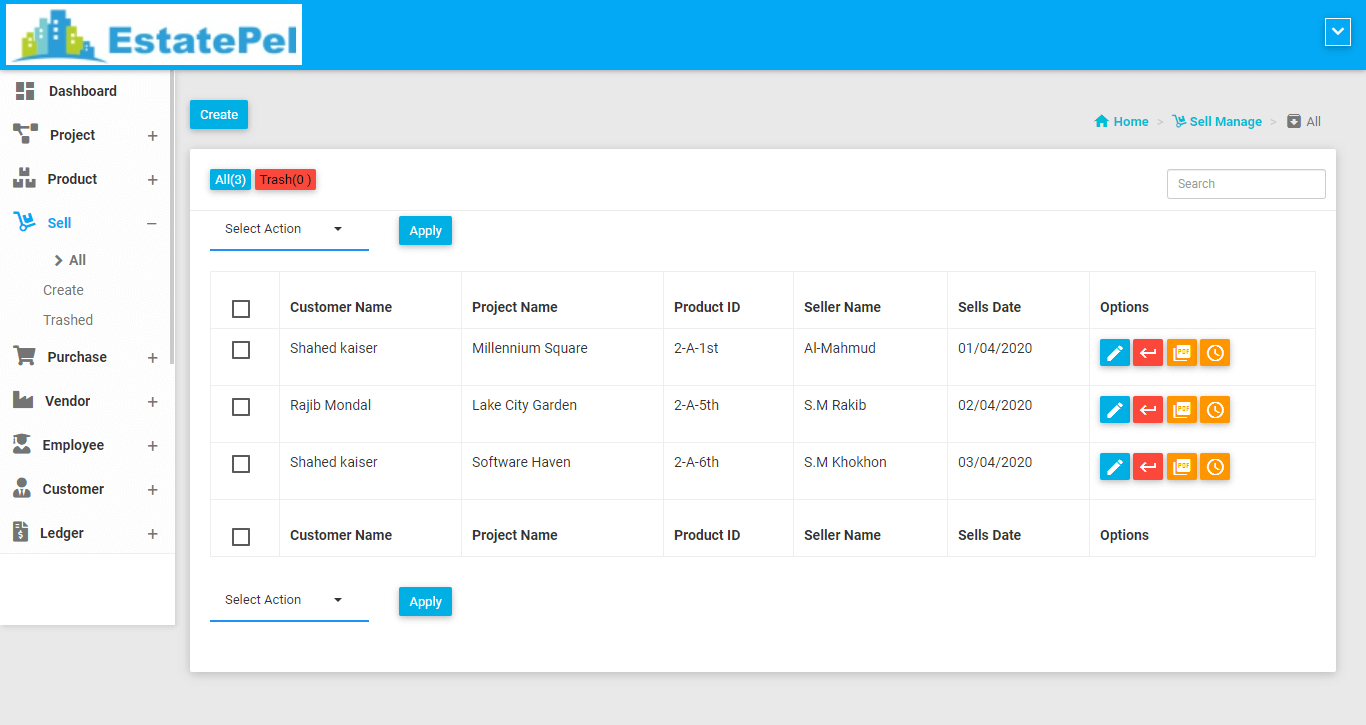Open the header dropdown chevron in the blue bar
The image size is (1366, 725).
click(x=1338, y=32)
